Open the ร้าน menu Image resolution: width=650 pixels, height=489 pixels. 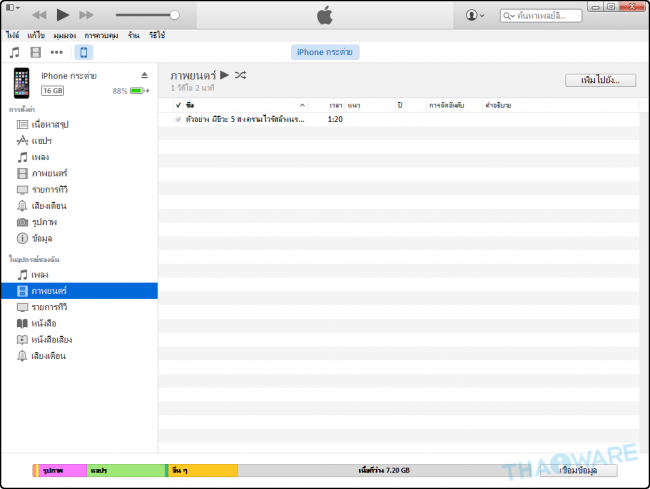(133, 35)
